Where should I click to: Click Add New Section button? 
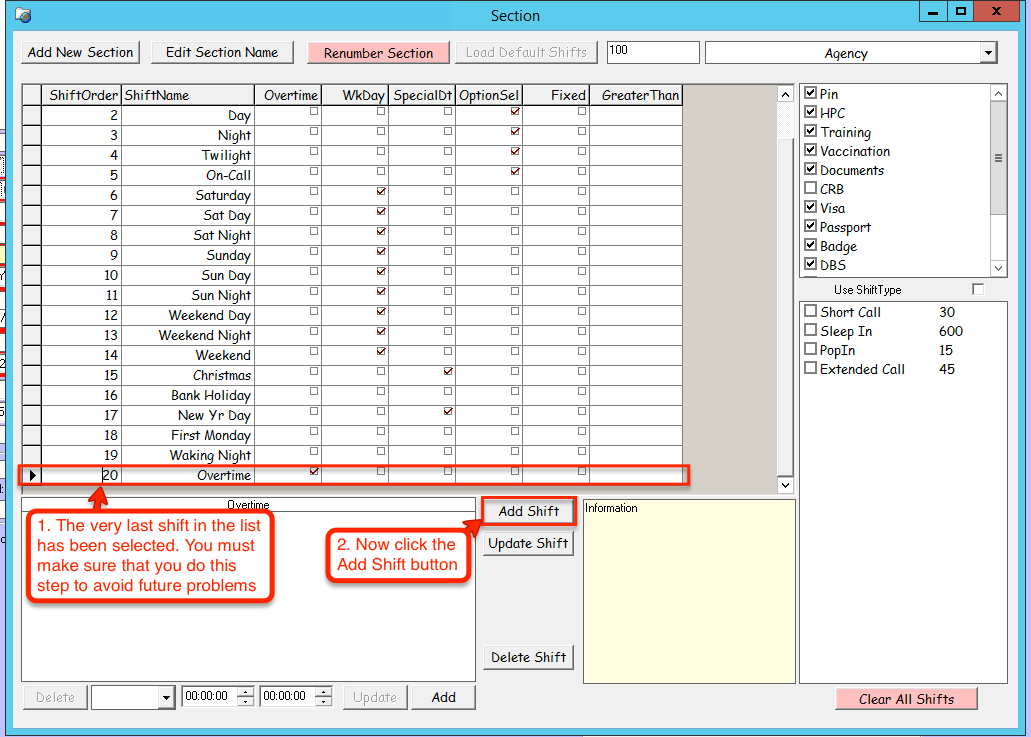pyautogui.click(x=81, y=52)
